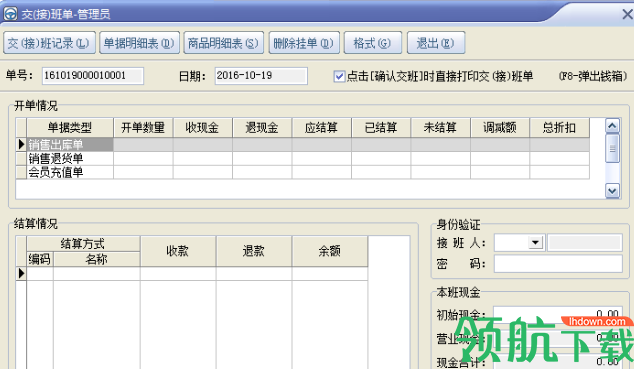Click scroll down arrow in 开单情况 table
Screen dimensions: 634x369
(612, 190)
